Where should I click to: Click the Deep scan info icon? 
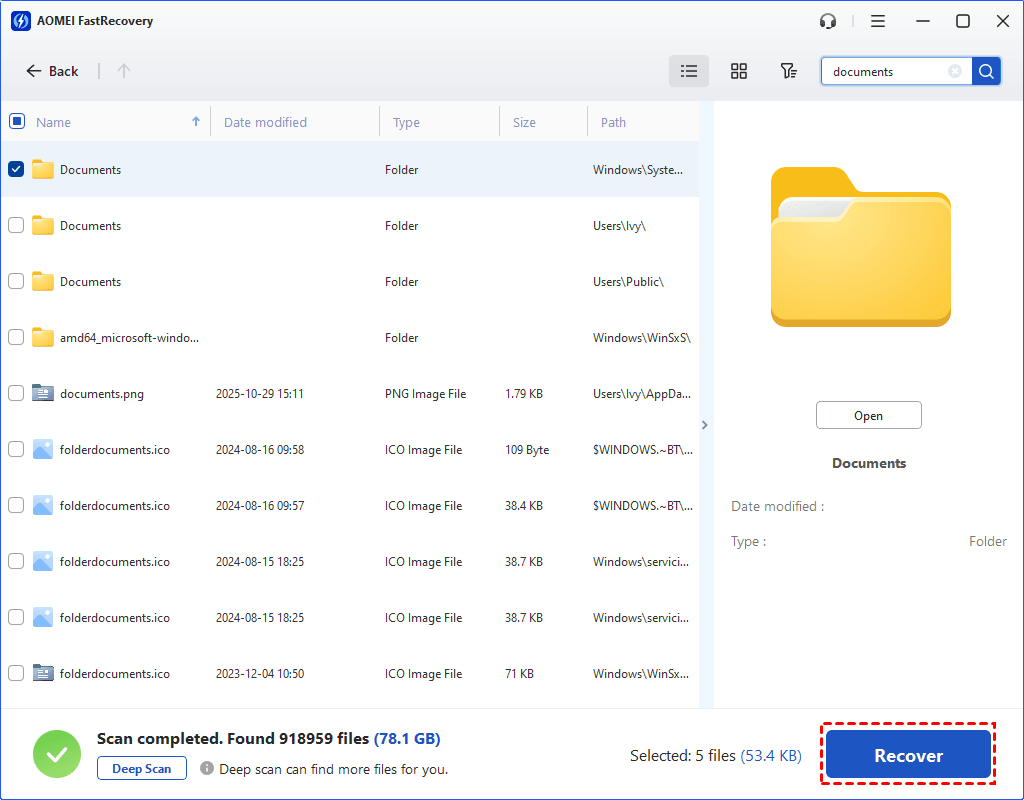pyautogui.click(x=207, y=769)
